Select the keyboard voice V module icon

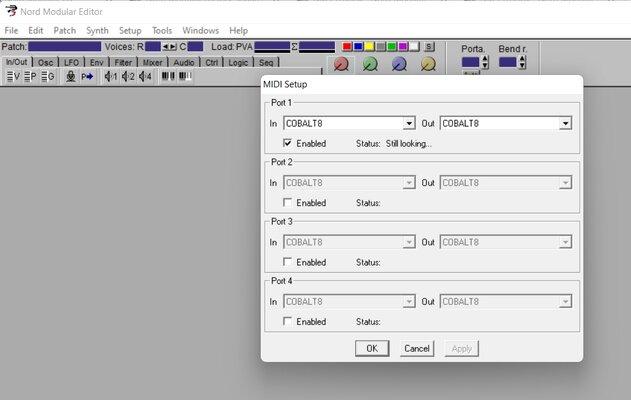(x=13, y=76)
